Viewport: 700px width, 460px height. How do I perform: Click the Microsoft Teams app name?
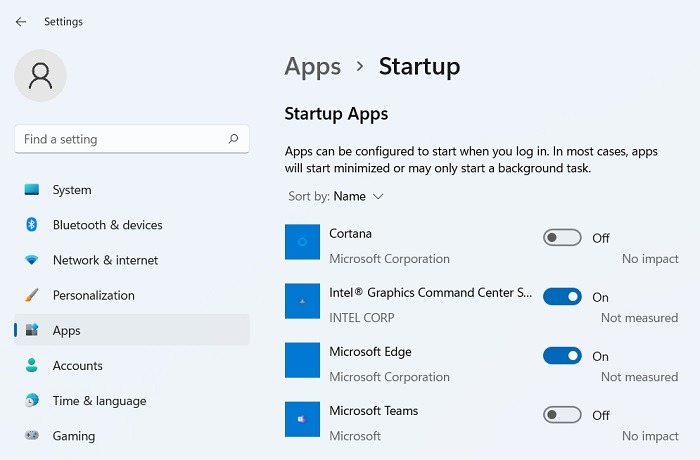[x=374, y=410]
